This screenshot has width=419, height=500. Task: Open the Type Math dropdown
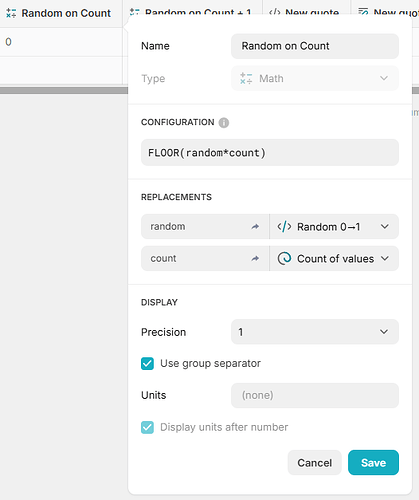click(315, 78)
